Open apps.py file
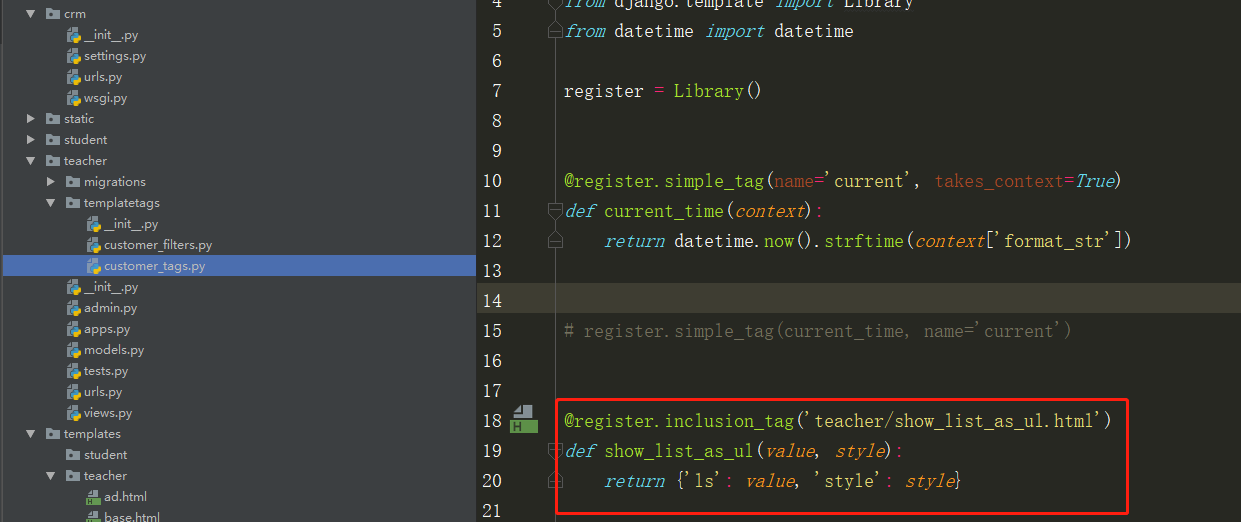This screenshot has height=522, width=1241. [x=107, y=329]
